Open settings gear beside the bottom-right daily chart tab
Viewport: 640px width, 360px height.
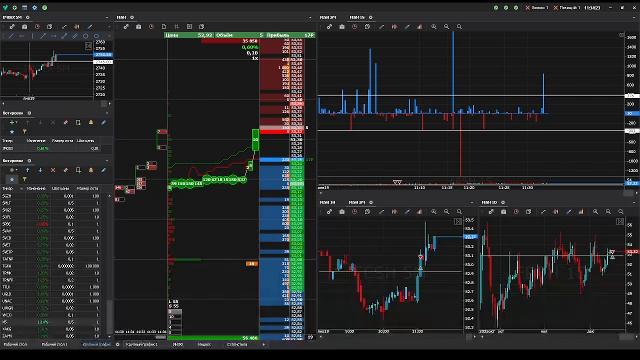pyautogui.click(x=503, y=202)
